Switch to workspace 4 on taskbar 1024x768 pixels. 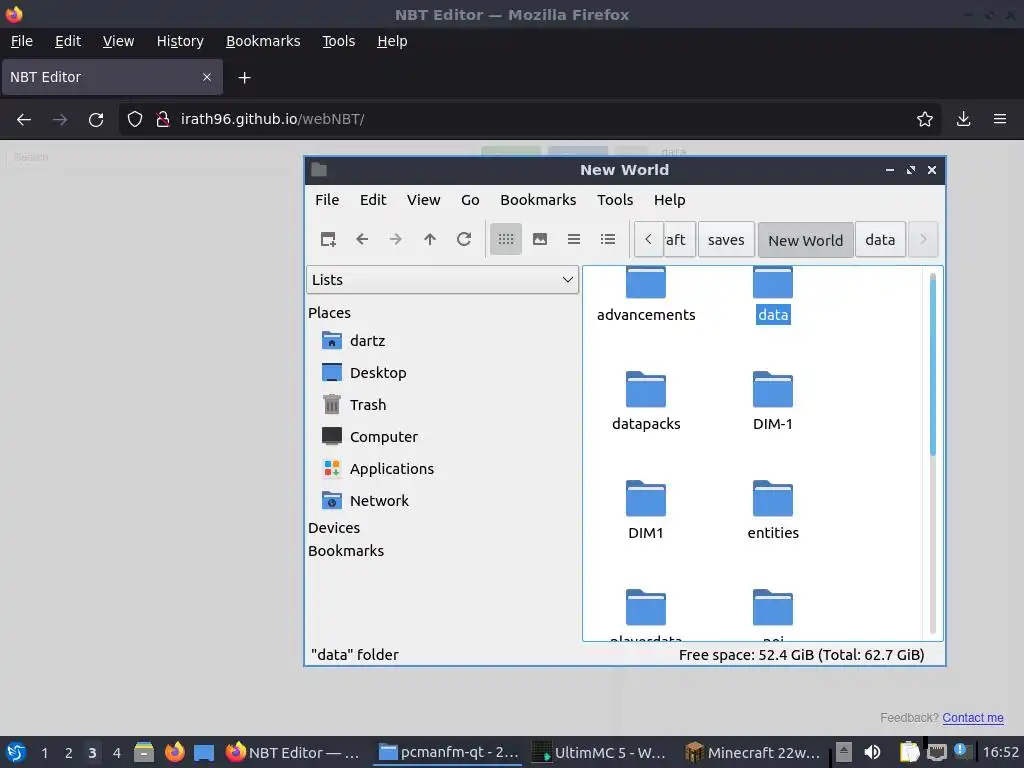tap(117, 753)
